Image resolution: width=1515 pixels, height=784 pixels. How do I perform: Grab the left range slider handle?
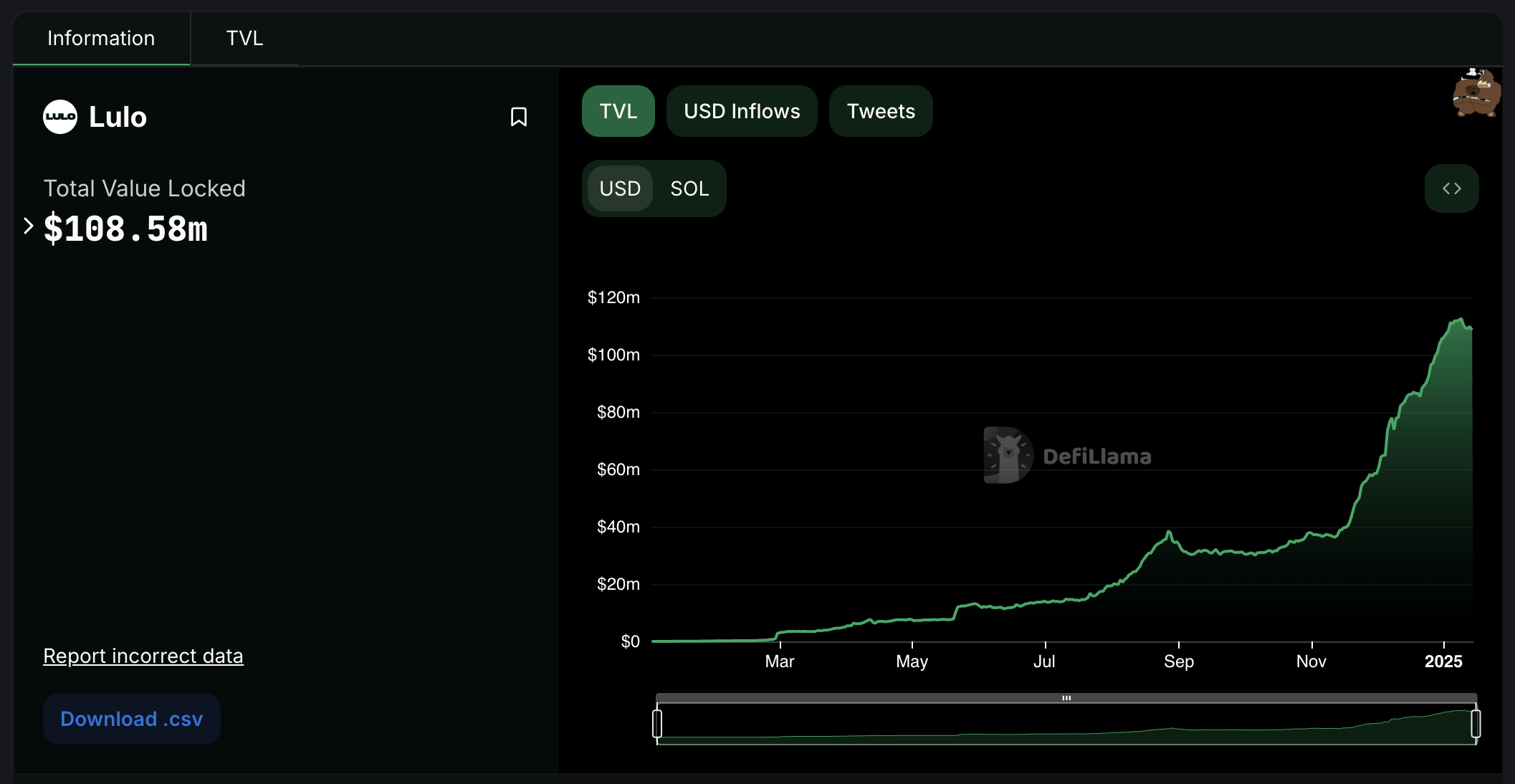tap(657, 723)
